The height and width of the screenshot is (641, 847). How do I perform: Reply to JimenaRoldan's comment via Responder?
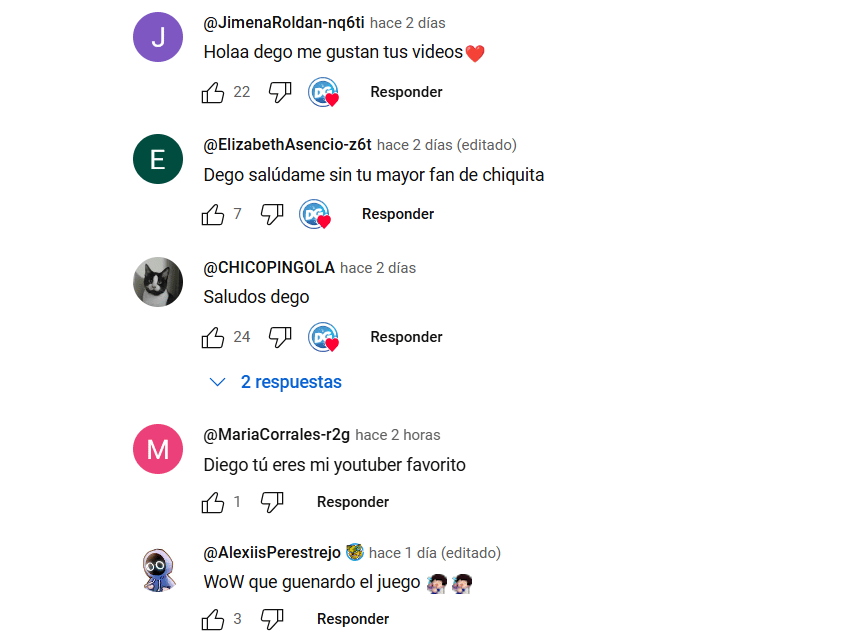pyautogui.click(x=406, y=92)
